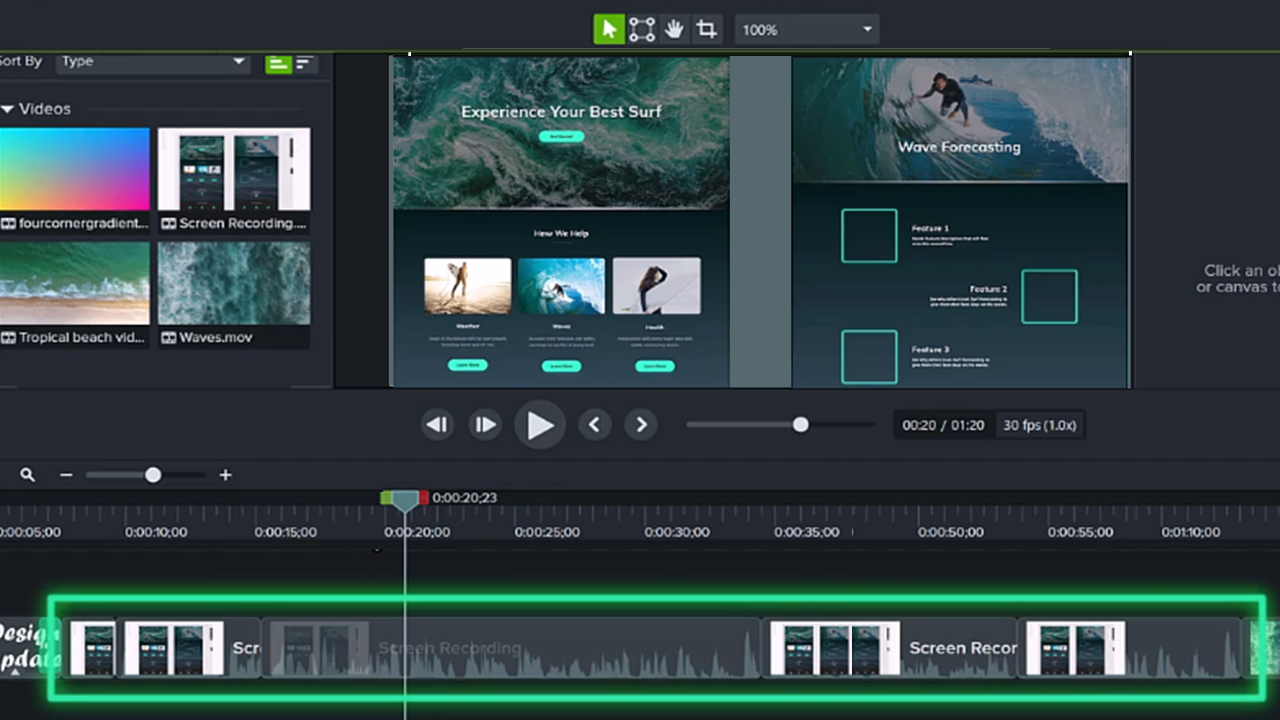Open the canvas zoom dropdown showing 100%
The height and width of the screenshot is (720, 1280).
(806, 29)
